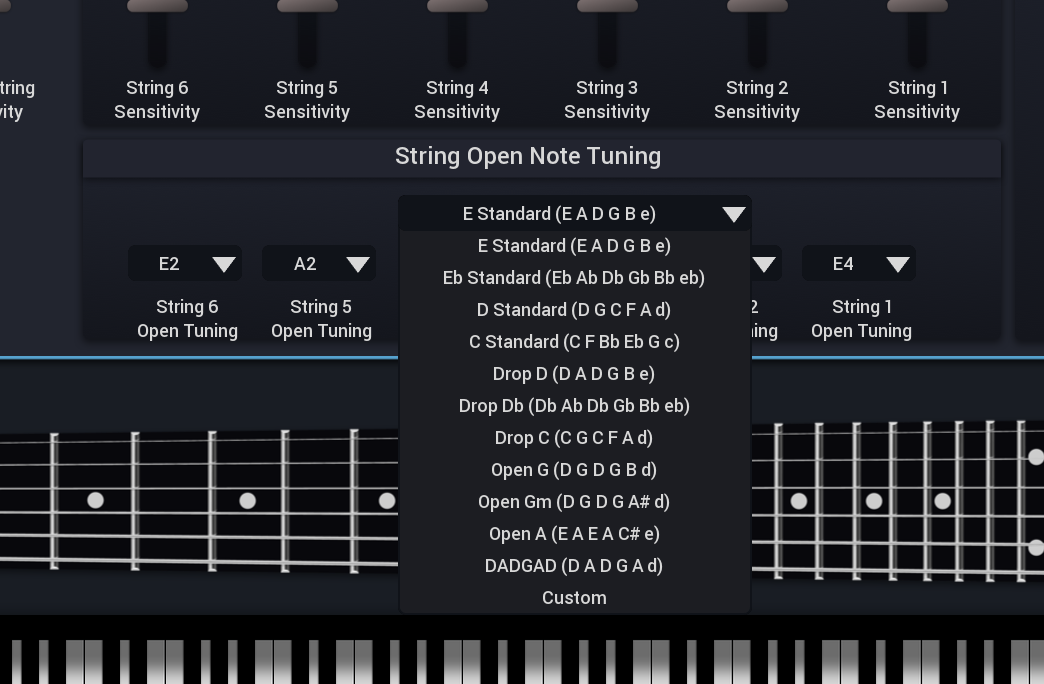Expand the String 1 E4 tuning dropdown
1044x684 pixels.
point(859,264)
